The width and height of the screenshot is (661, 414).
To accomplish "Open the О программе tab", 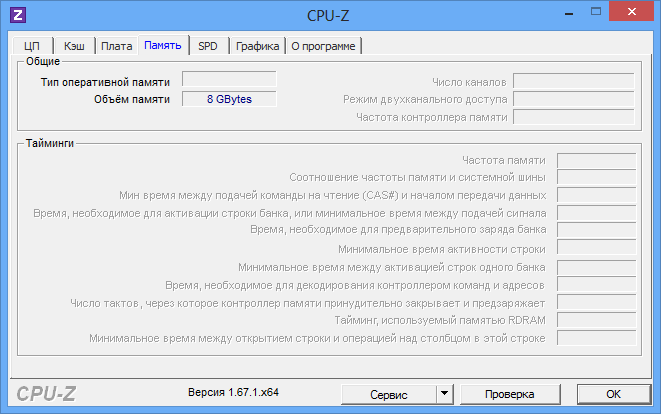I will (x=323, y=46).
